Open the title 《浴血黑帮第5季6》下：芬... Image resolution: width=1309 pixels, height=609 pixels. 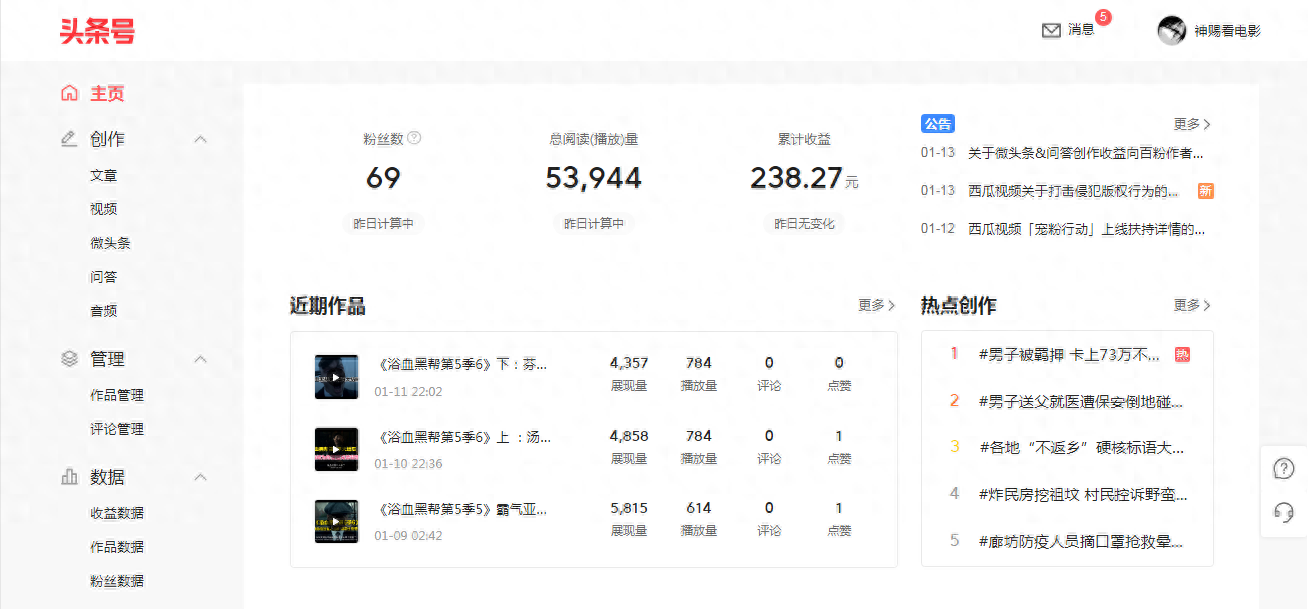[461, 364]
